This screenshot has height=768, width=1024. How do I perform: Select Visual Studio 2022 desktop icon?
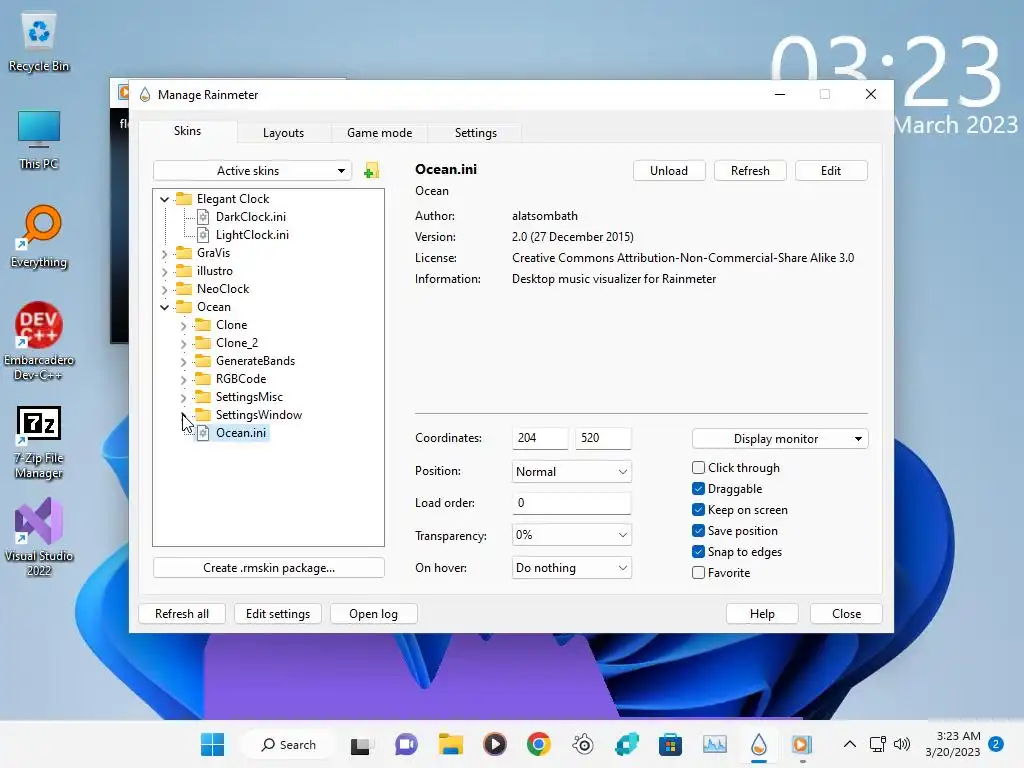39,537
